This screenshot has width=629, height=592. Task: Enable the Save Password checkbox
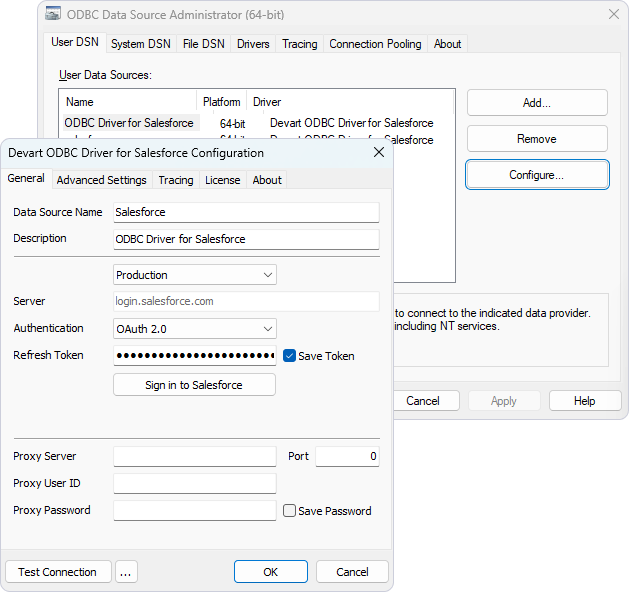(x=289, y=511)
